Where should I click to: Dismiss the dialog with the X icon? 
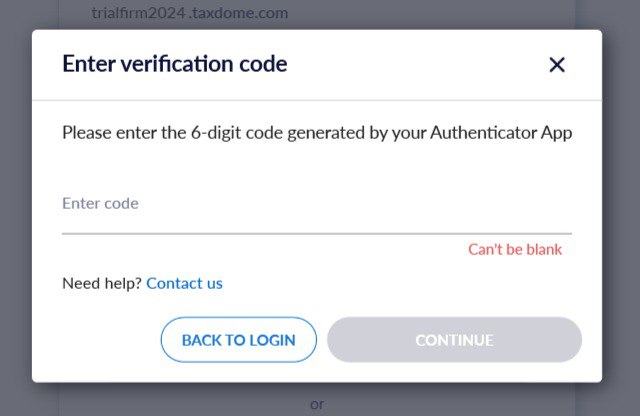pyautogui.click(x=557, y=65)
